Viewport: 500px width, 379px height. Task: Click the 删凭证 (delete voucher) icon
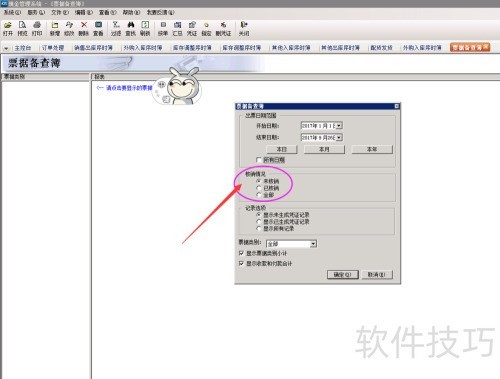click(223, 25)
